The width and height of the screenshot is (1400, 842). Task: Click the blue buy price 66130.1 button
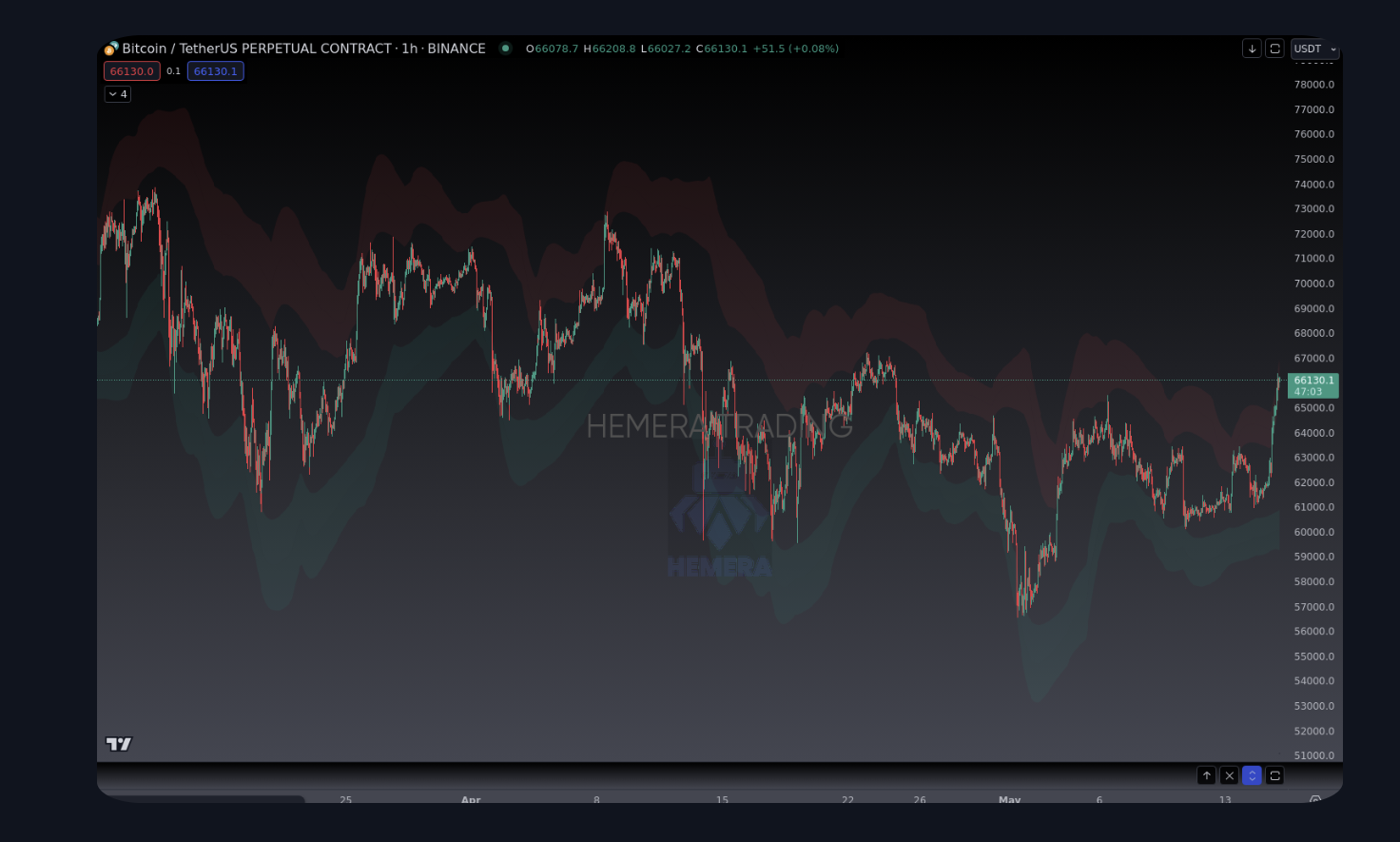[x=215, y=71]
